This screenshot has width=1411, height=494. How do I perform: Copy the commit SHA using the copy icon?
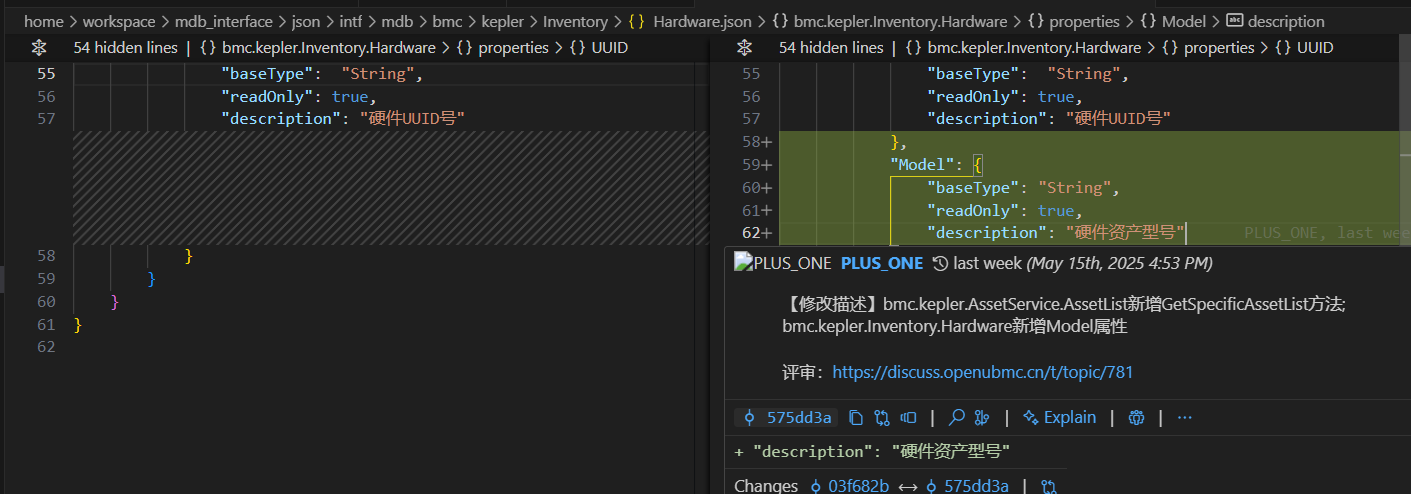(x=855, y=418)
